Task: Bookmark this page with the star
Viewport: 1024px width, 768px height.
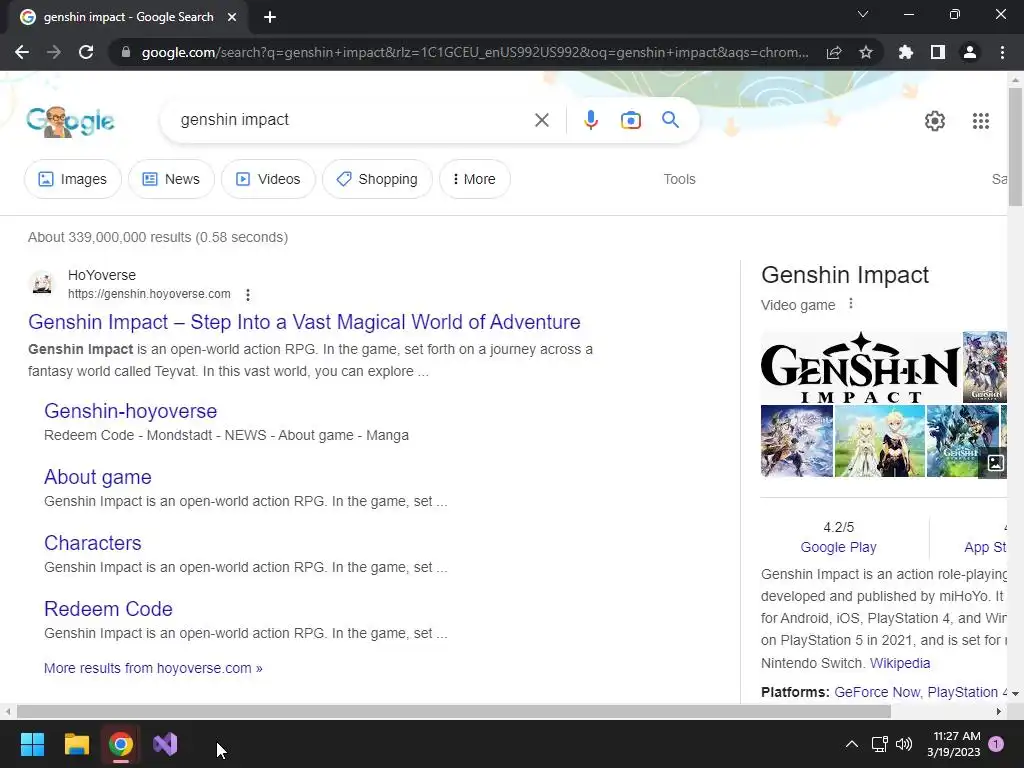Action: coord(866,52)
